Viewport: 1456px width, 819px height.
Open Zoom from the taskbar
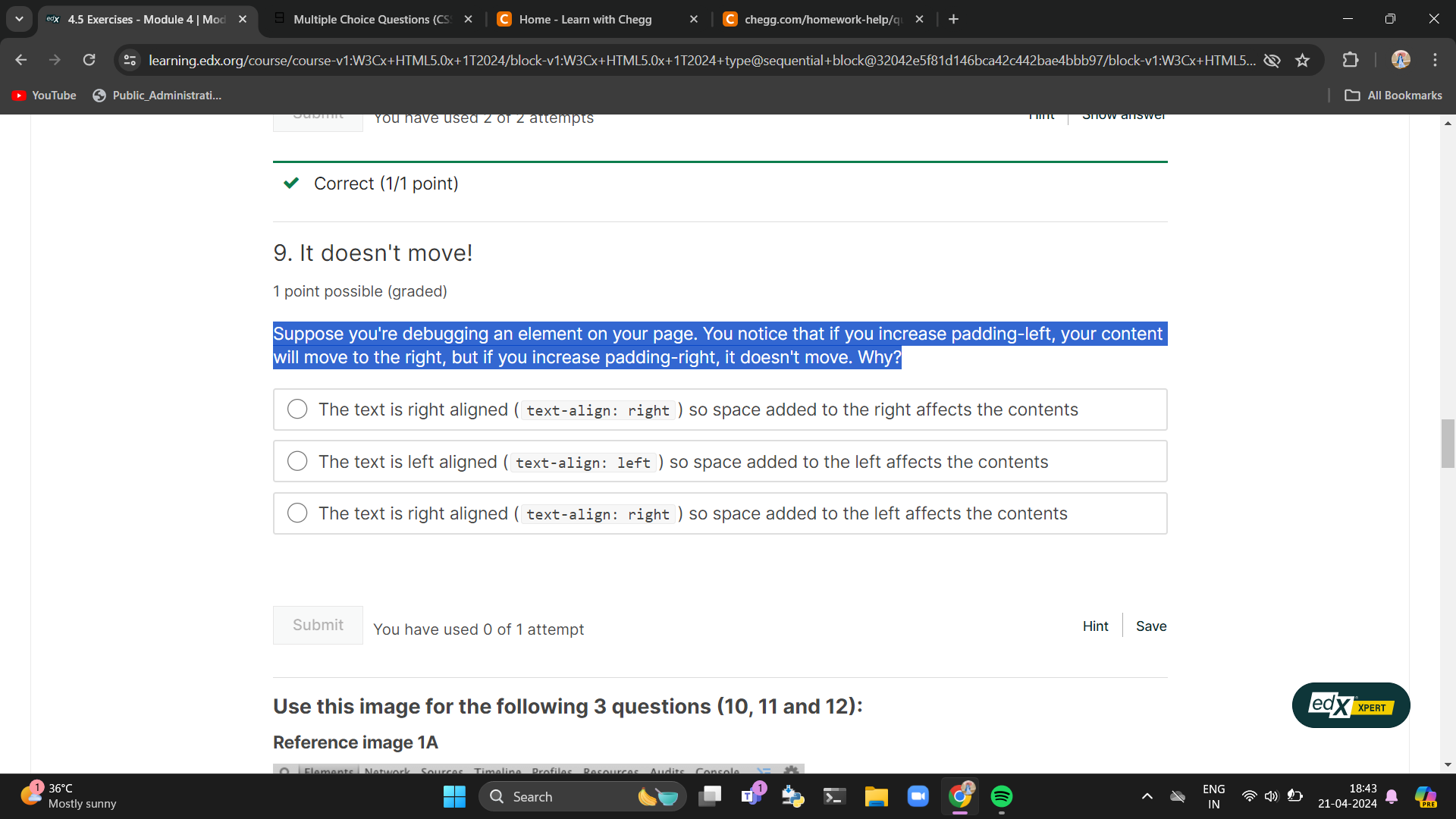(918, 796)
